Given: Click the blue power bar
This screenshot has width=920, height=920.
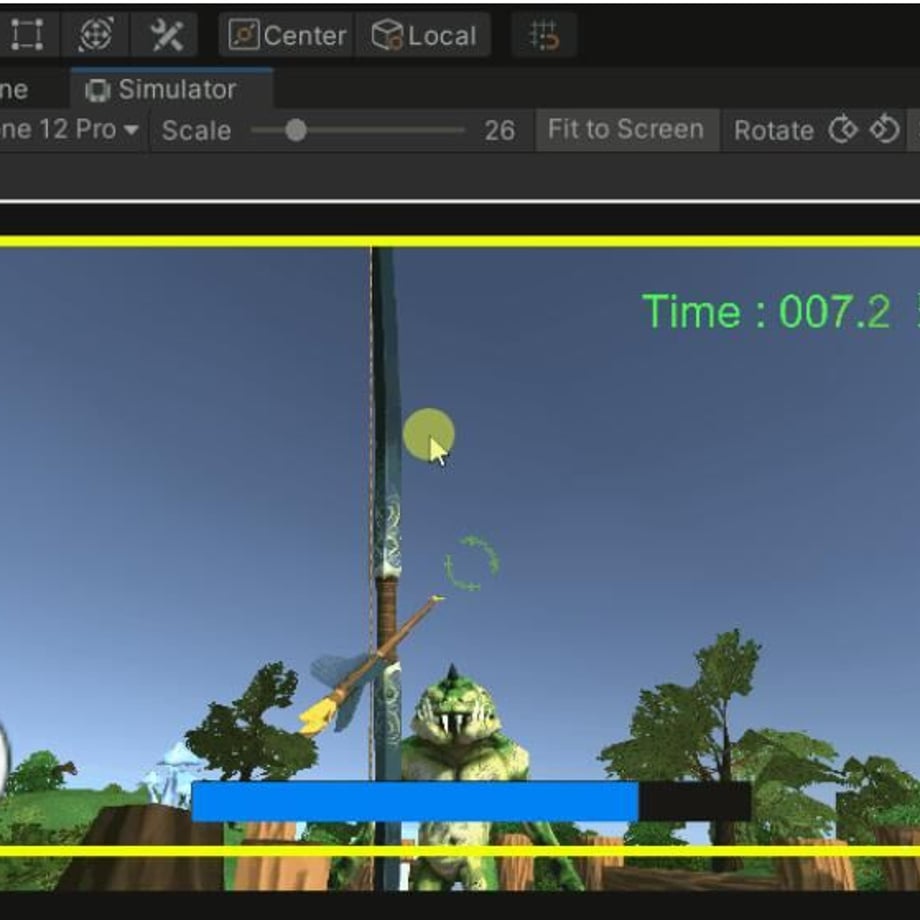Looking at the screenshot, I should [415, 801].
